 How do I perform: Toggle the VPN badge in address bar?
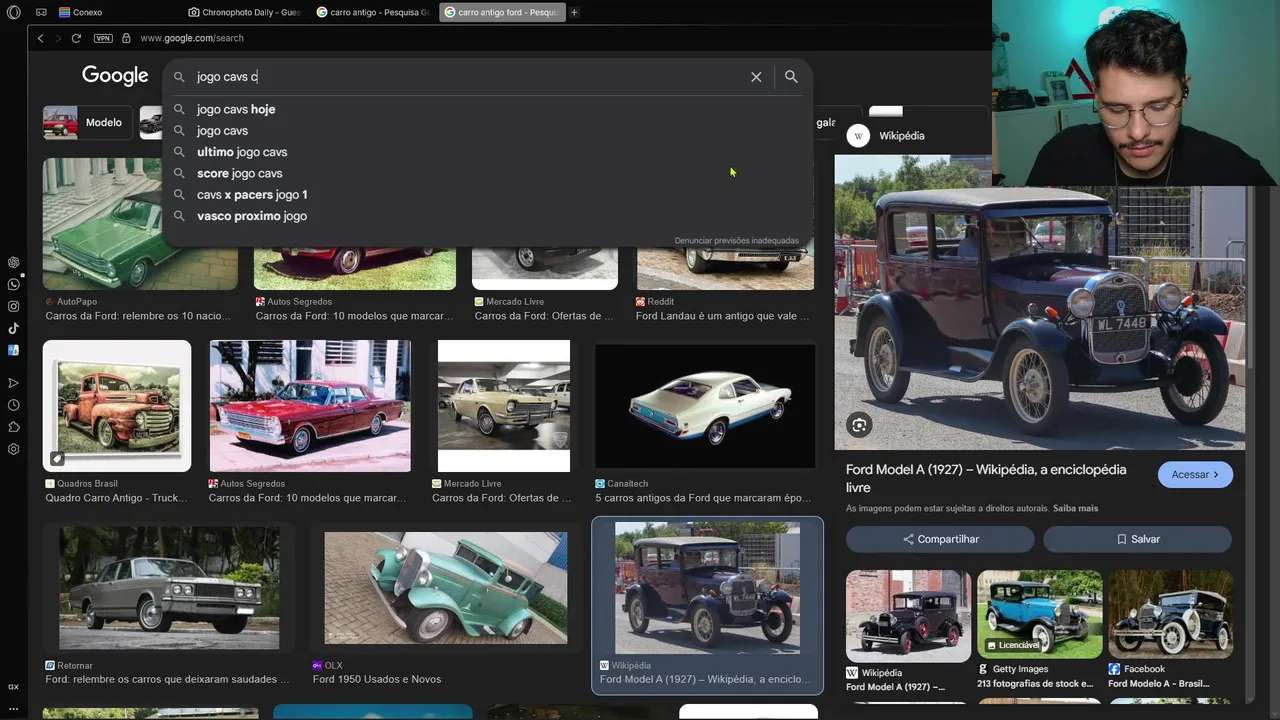103,38
